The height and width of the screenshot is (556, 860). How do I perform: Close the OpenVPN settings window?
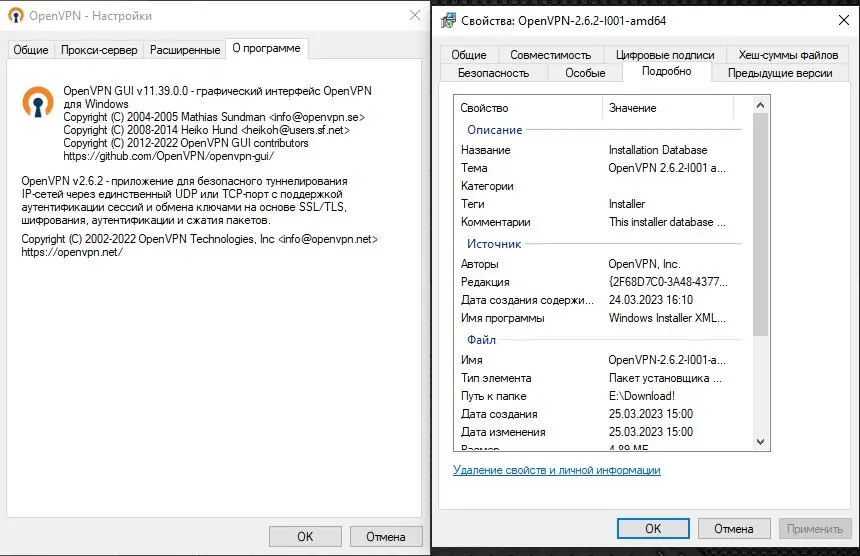415,16
